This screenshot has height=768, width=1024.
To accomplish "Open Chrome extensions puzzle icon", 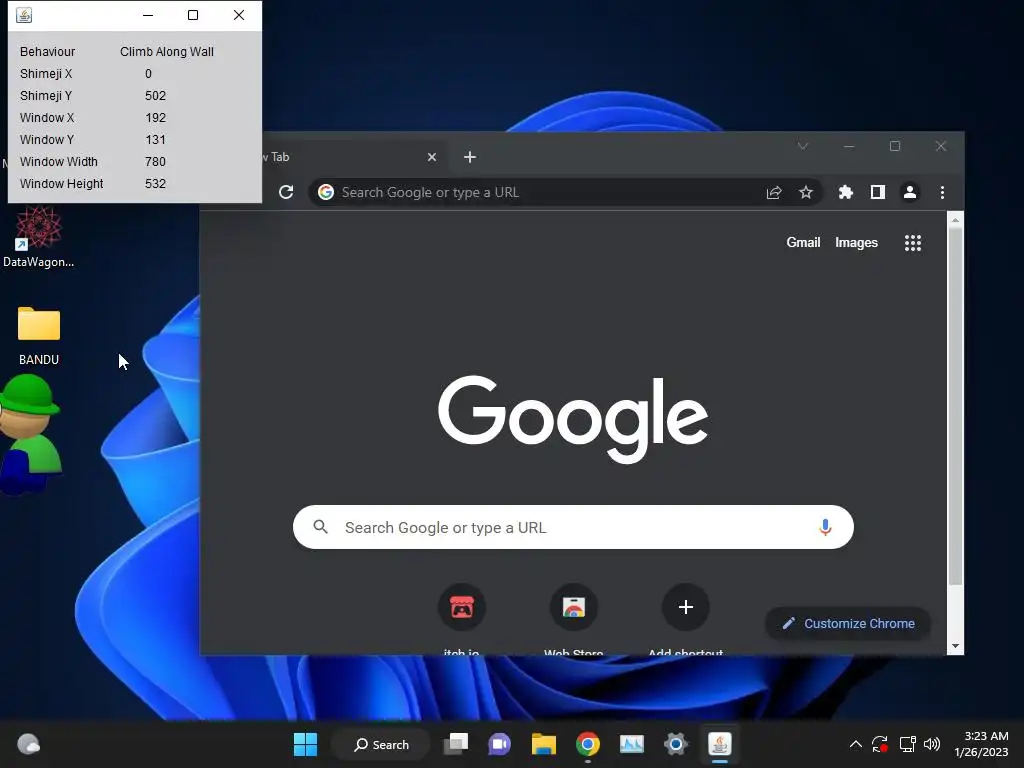I will point(846,192).
